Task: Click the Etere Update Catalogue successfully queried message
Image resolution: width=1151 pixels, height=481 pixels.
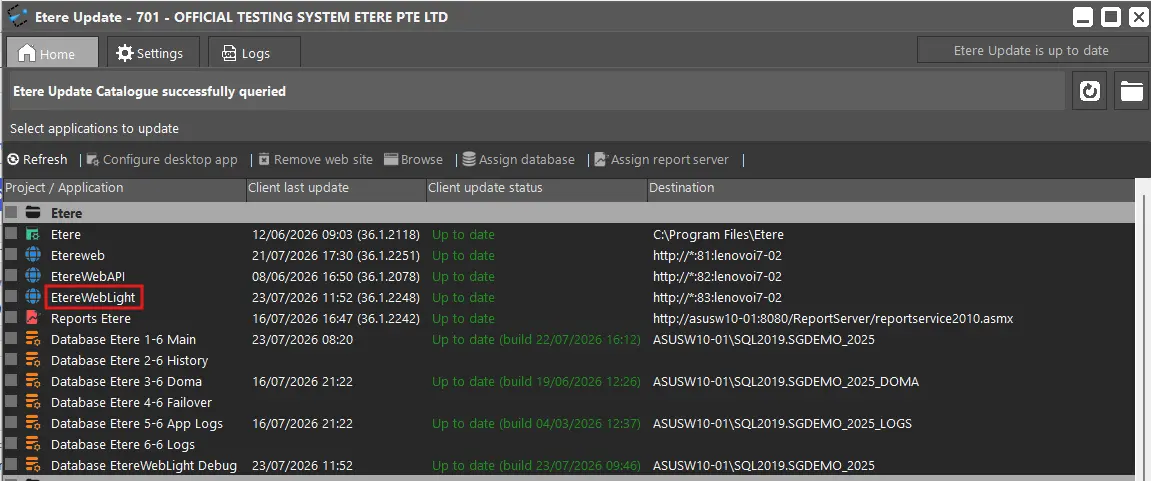Action: coord(150,92)
